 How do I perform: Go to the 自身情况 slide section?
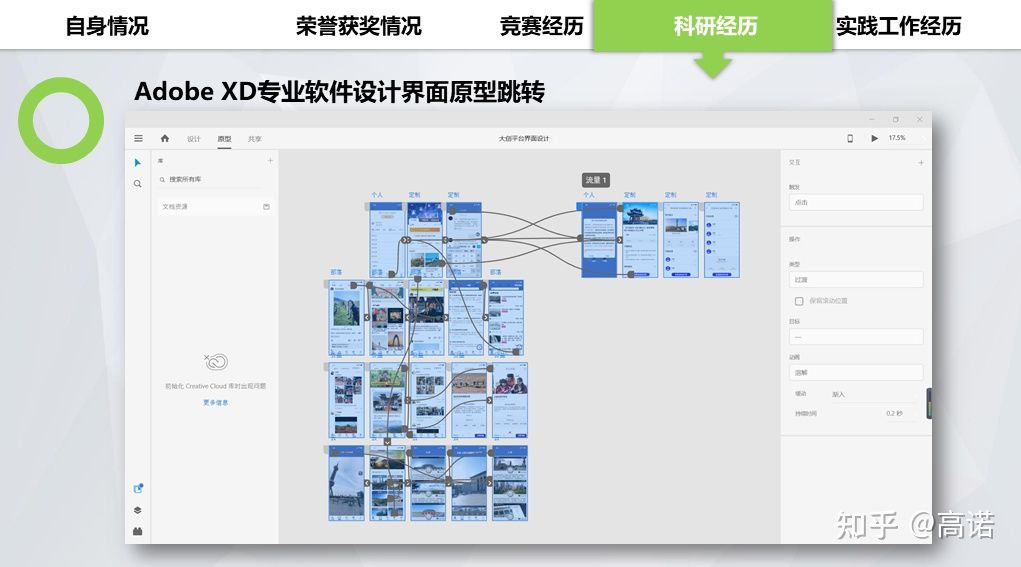pos(107,26)
